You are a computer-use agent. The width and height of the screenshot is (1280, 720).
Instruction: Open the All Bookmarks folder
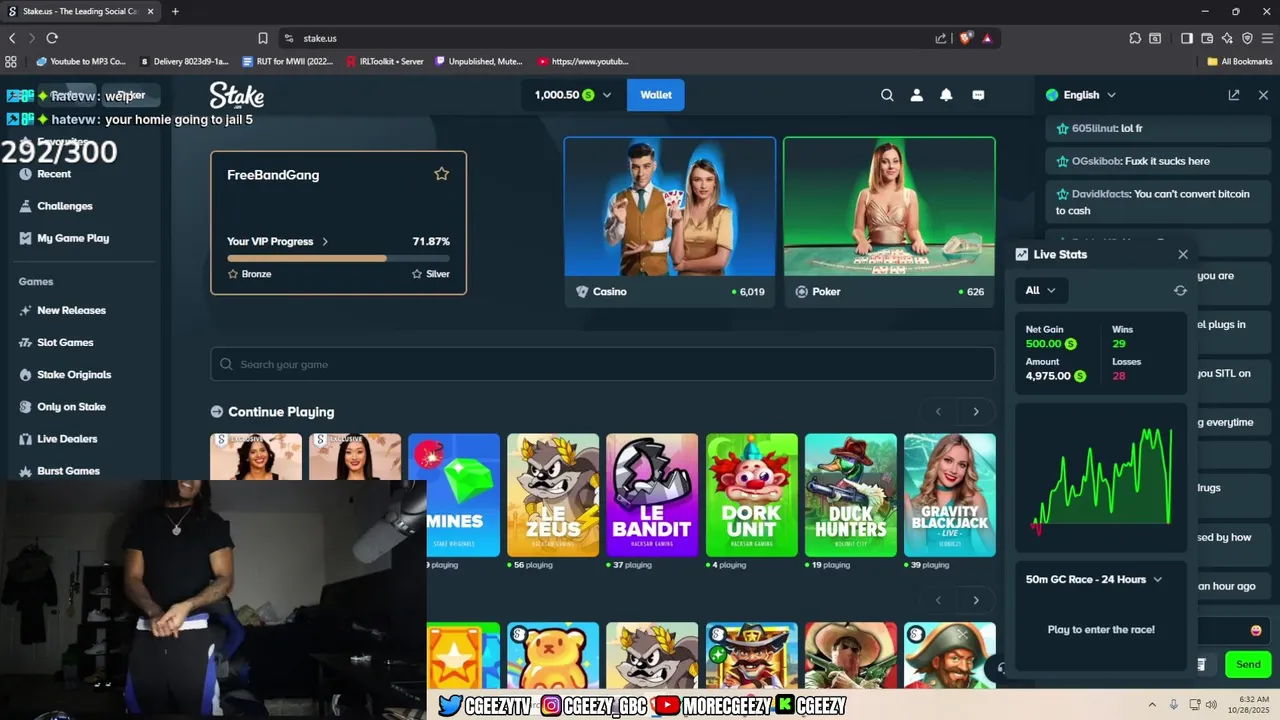click(1239, 61)
